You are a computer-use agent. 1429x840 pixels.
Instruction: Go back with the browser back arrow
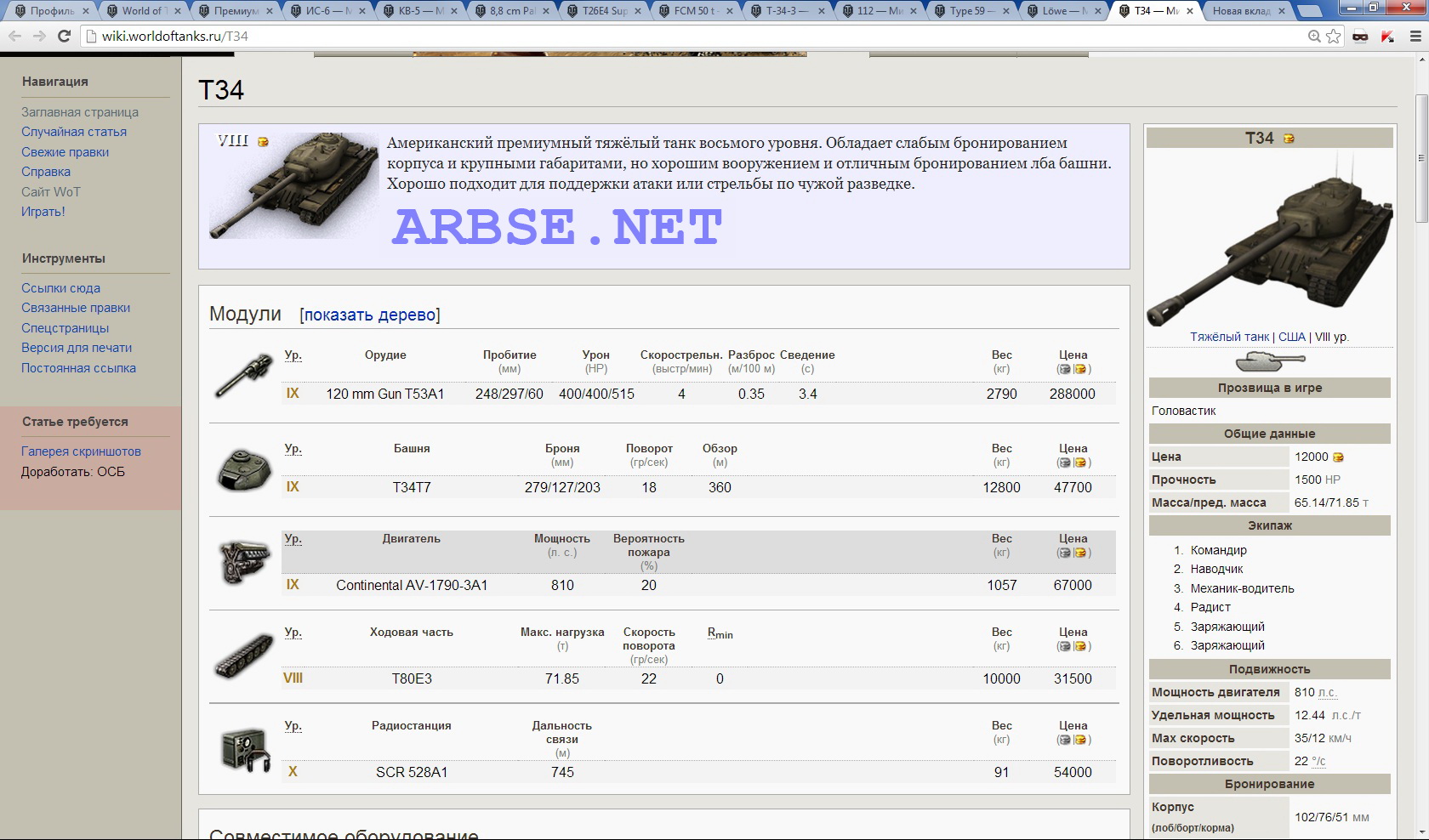pyautogui.click(x=14, y=36)
